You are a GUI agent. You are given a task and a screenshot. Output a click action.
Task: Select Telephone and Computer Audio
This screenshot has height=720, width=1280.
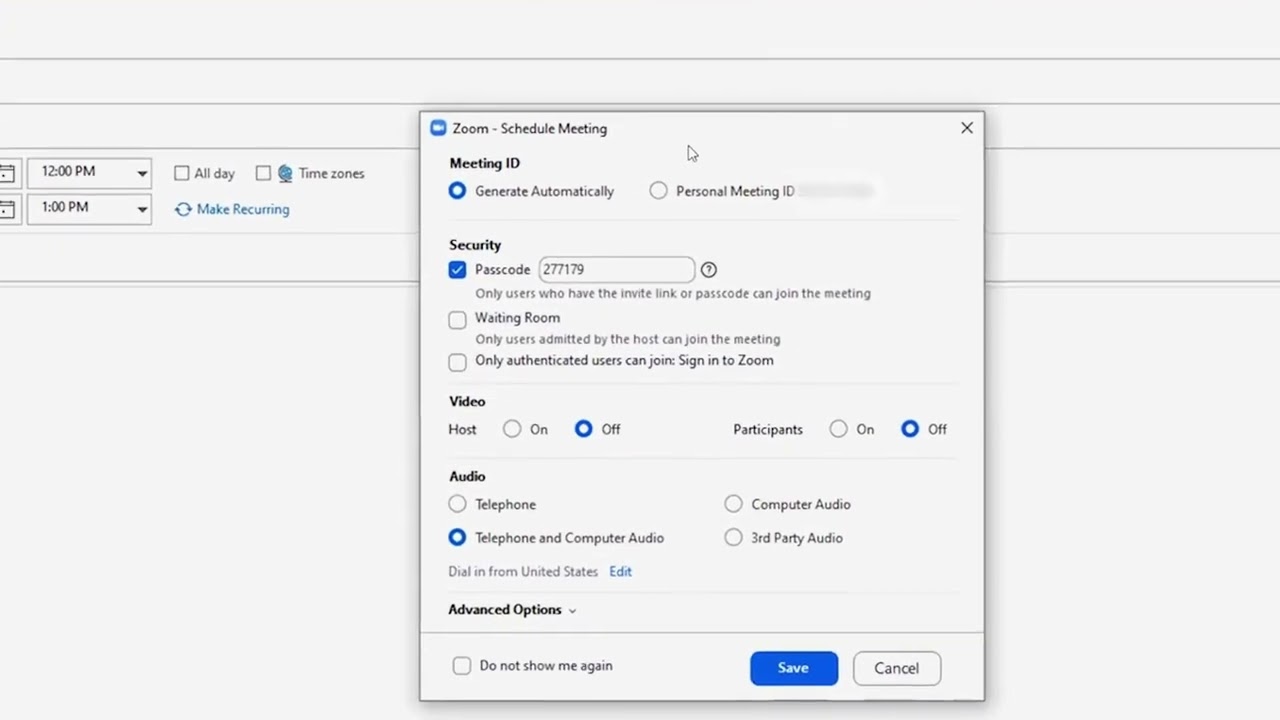tap(457, 537)
